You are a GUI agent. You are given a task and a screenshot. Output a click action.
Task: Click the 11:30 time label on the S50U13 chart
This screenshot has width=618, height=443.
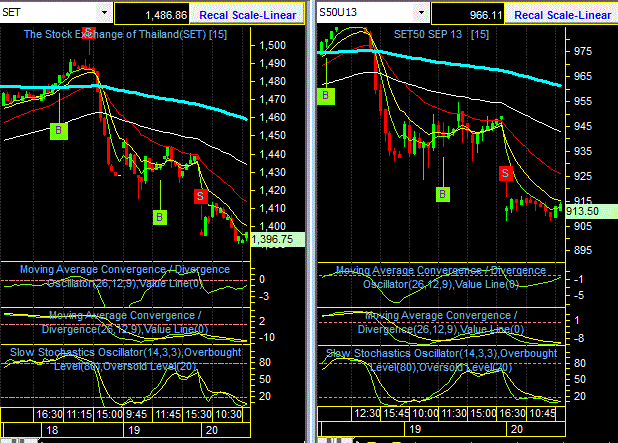[x=454, y=414]
